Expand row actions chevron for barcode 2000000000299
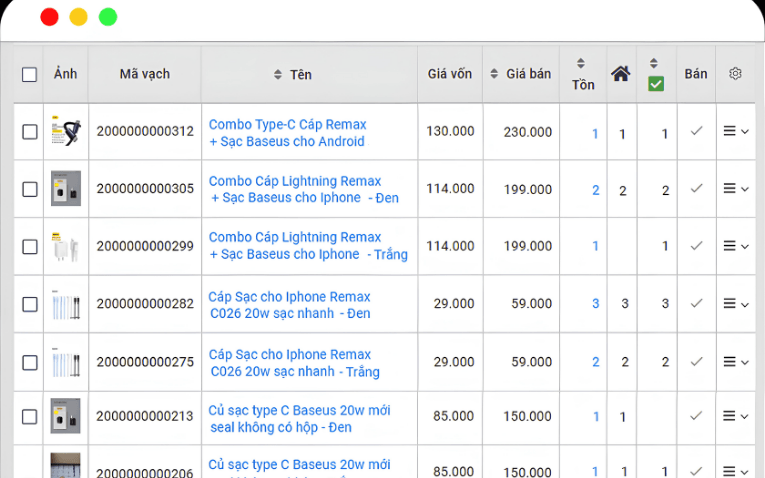 [745, 247]
